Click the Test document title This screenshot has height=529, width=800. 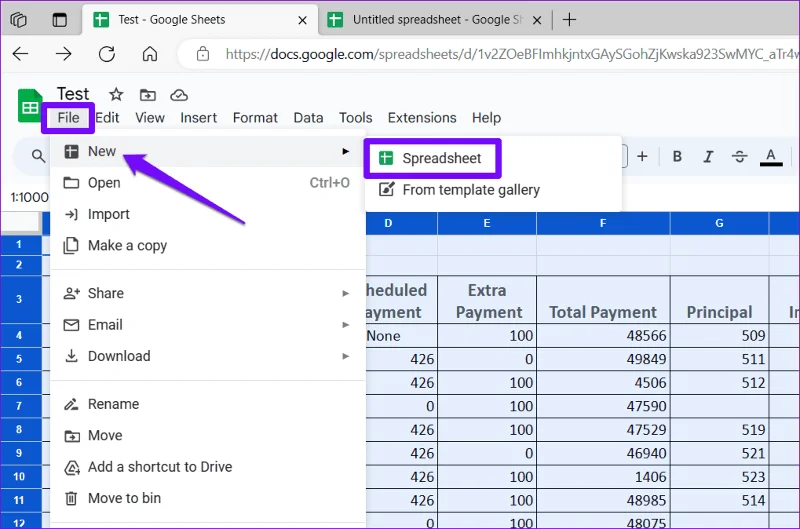coord(73,94)
